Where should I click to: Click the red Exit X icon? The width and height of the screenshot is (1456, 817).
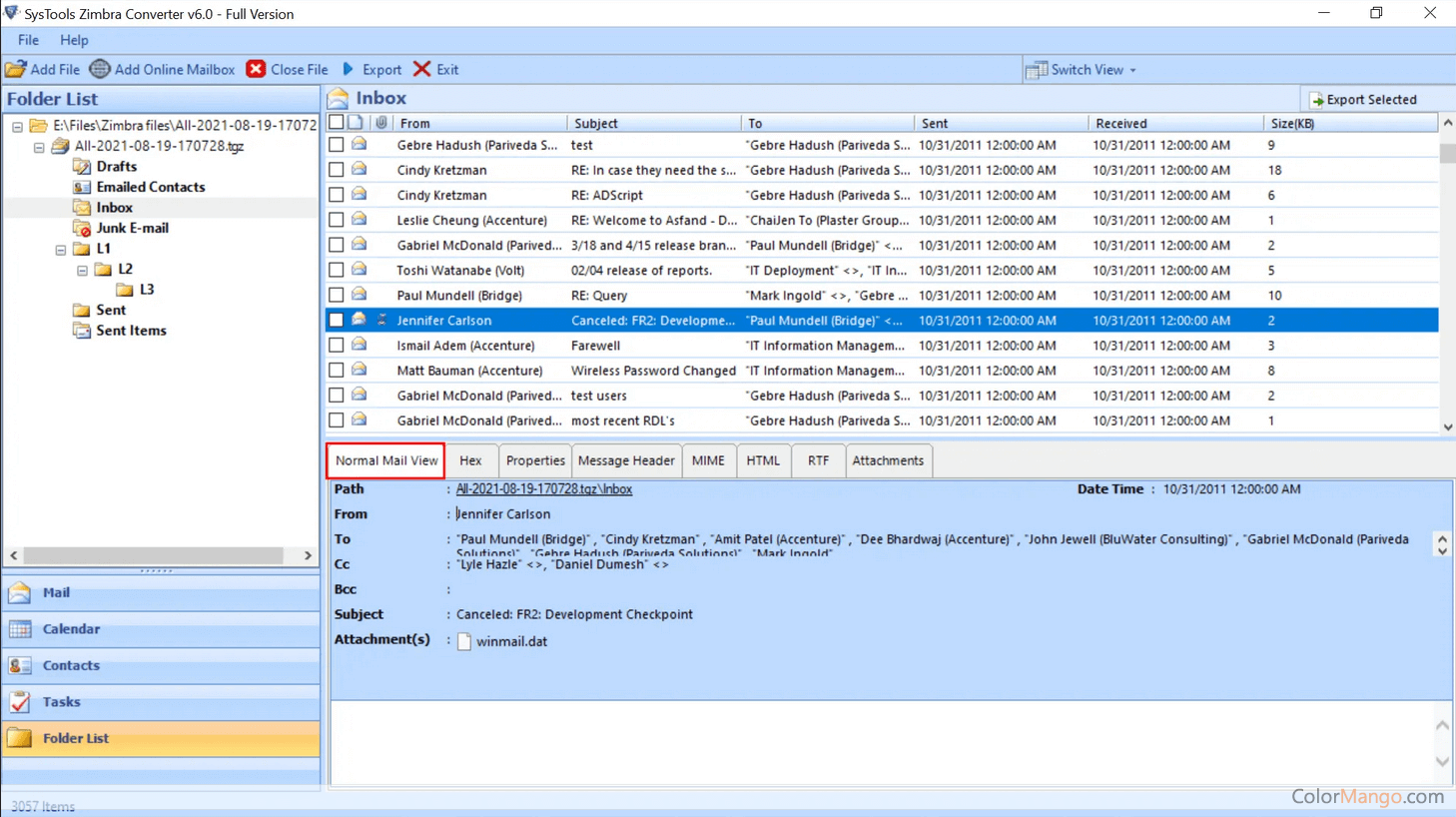click(x=422, y=69)
